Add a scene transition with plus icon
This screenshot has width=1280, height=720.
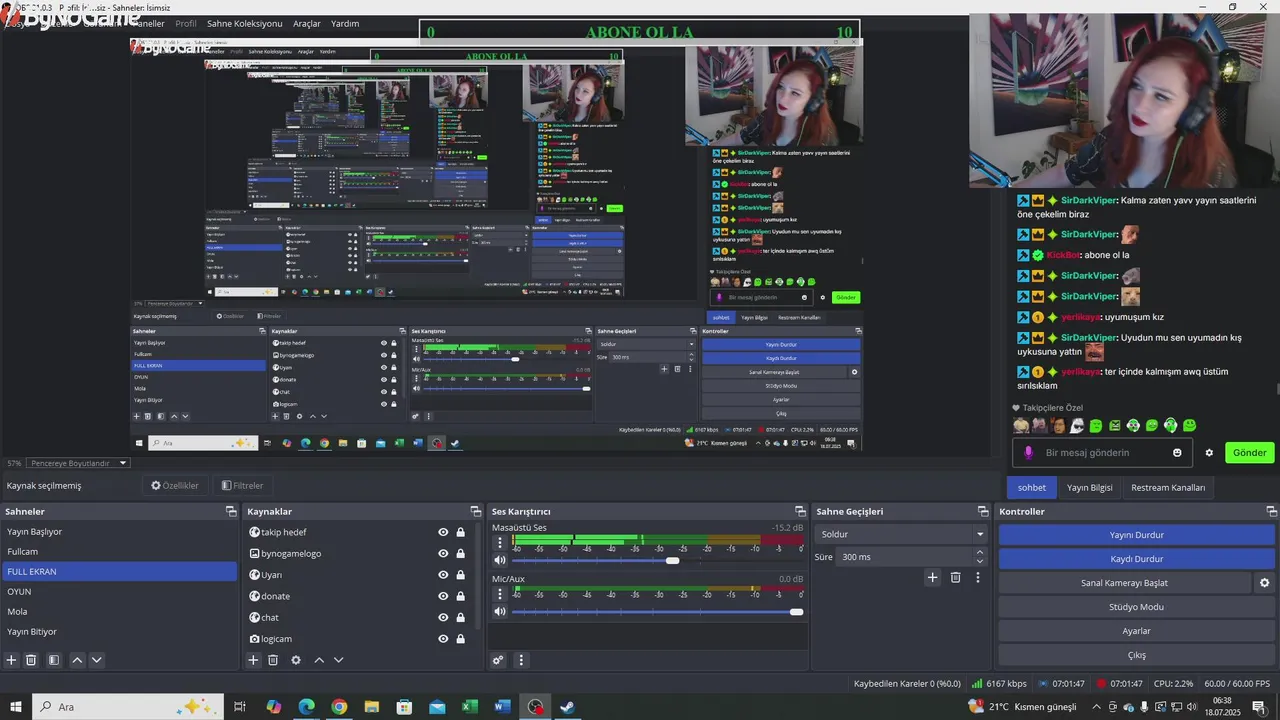click(x=932, y=577)
